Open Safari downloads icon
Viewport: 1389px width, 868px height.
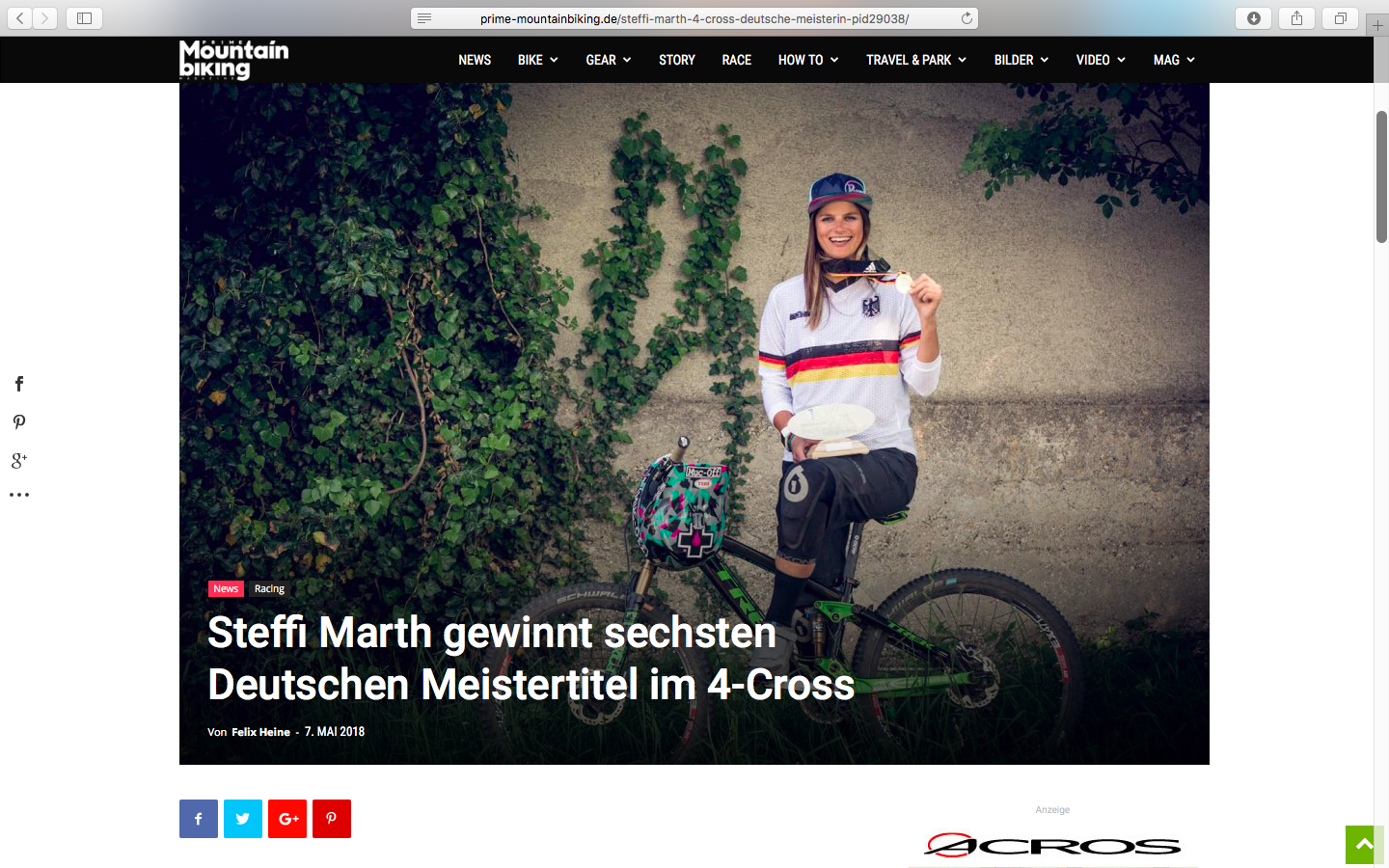click(1254, 18)
